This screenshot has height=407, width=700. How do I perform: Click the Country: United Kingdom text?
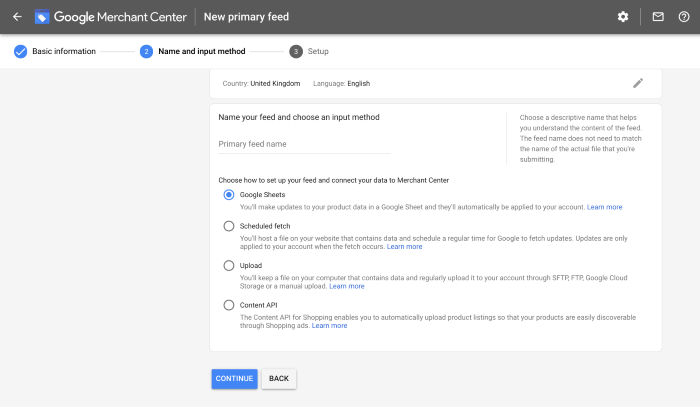261,83
